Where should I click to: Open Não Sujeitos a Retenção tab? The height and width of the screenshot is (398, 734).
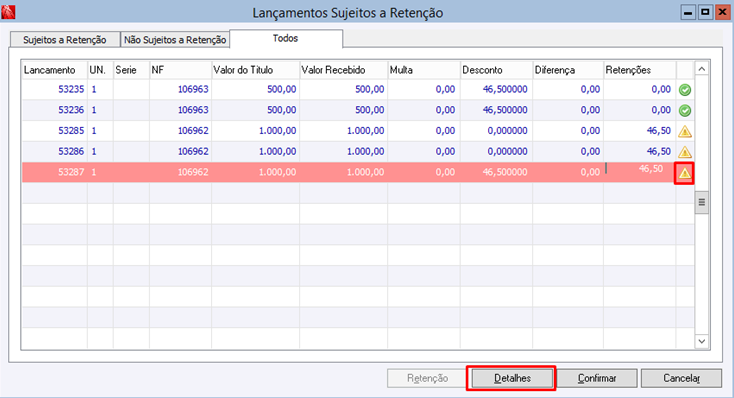coord(175,40)
